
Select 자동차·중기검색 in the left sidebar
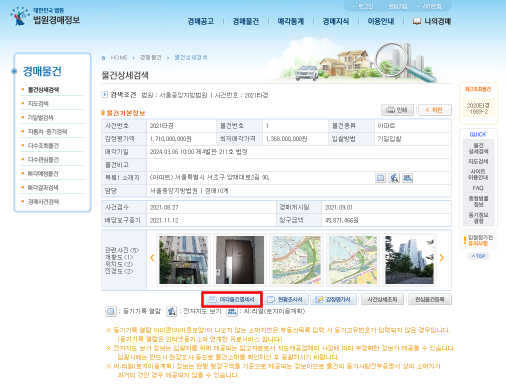click(47, 132)
